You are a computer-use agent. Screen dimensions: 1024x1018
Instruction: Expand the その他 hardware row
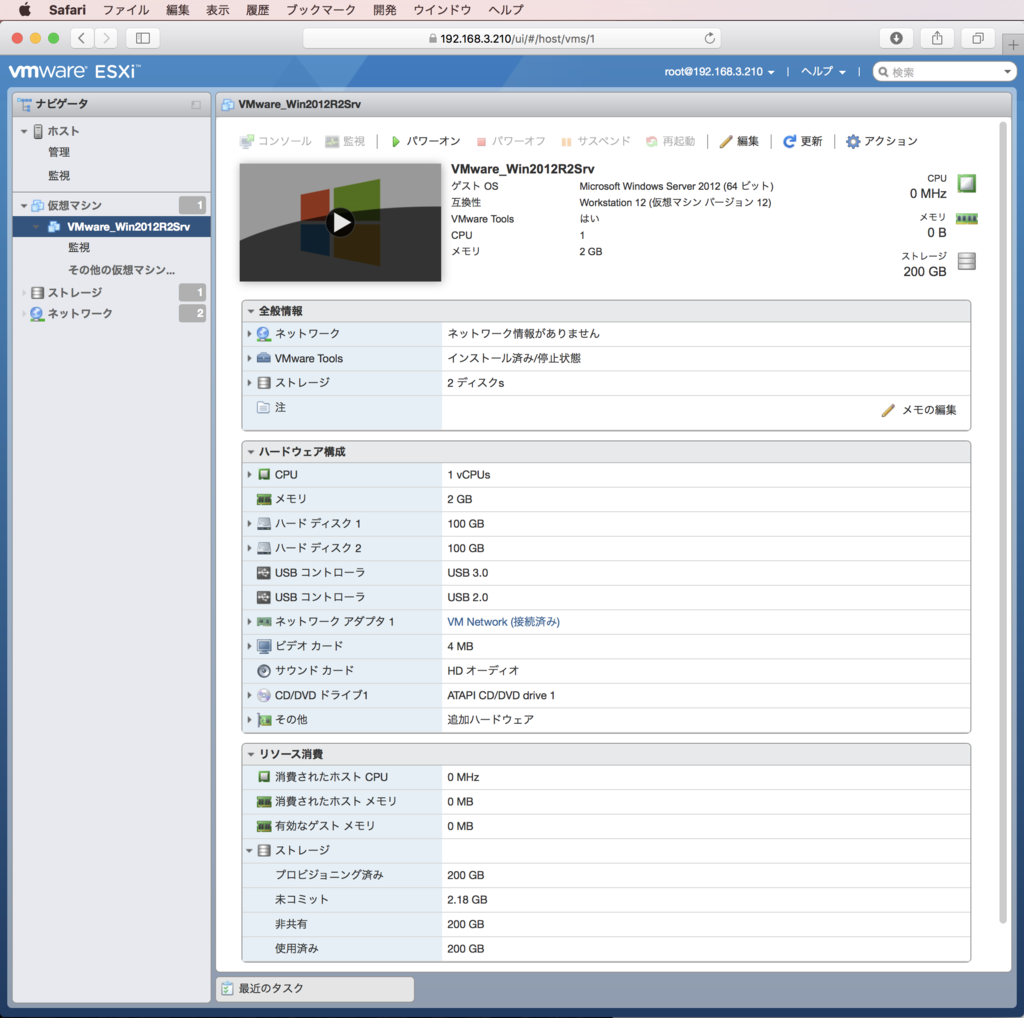(249, 720)
